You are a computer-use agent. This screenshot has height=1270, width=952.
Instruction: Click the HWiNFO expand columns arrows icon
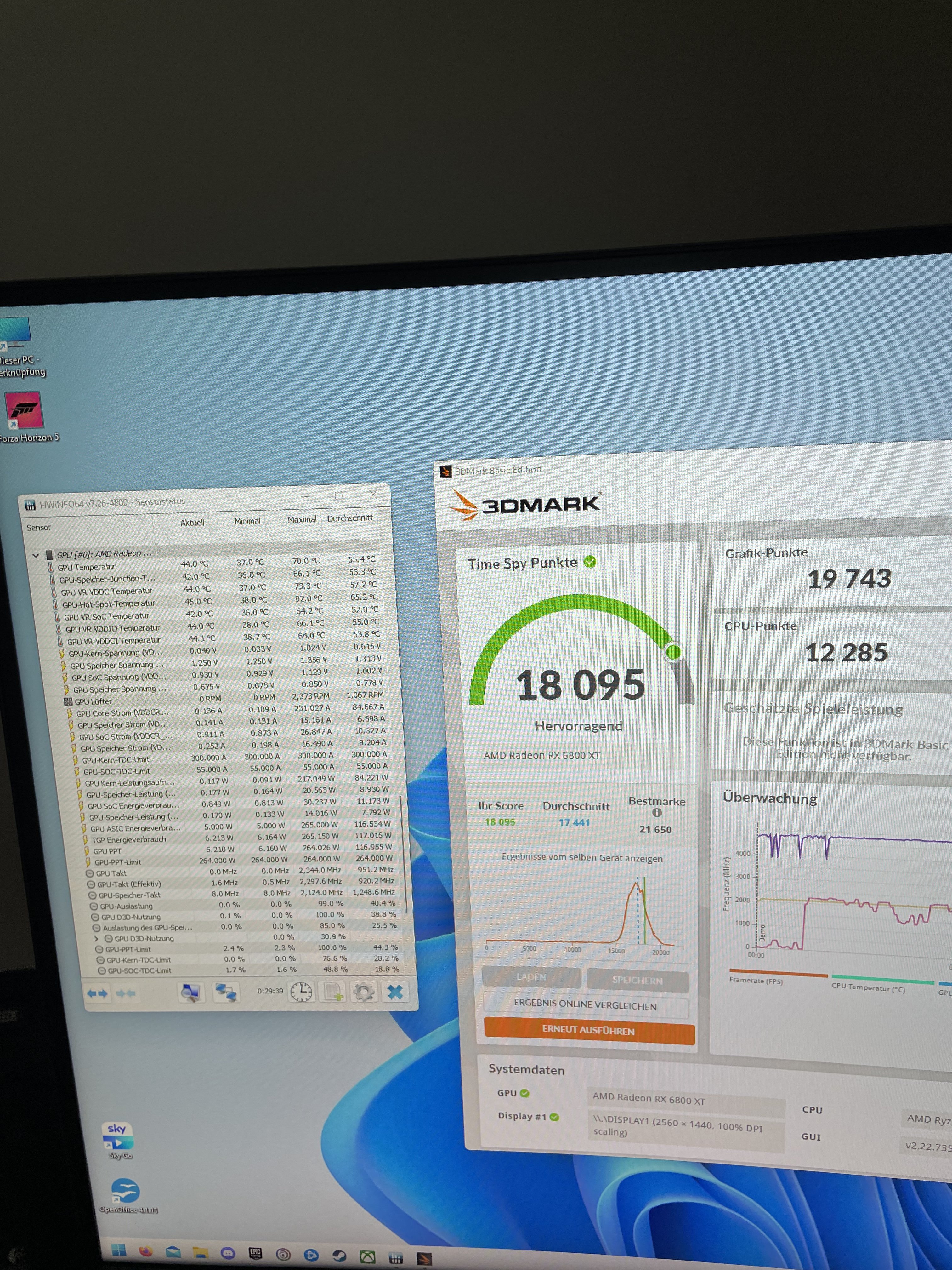[x=97, y=993]
